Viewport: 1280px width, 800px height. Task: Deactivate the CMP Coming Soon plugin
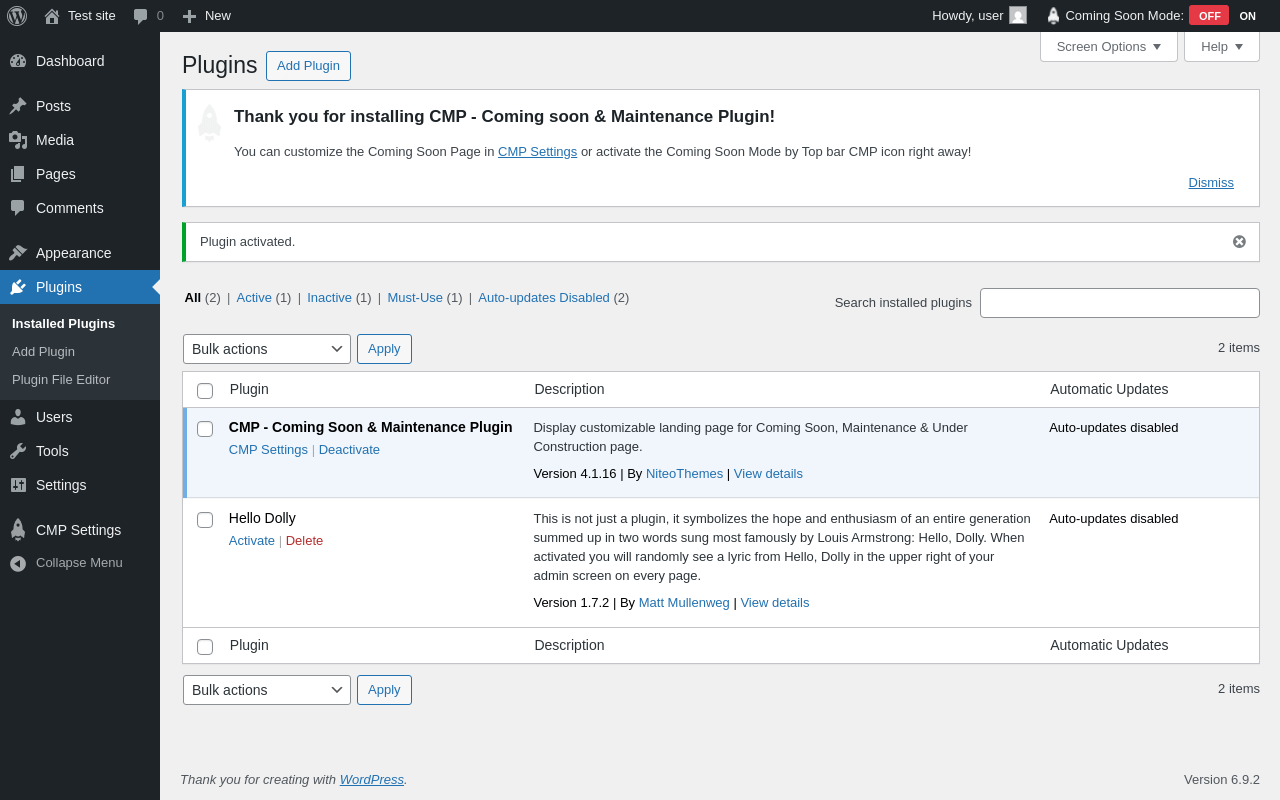click(349, 450)
